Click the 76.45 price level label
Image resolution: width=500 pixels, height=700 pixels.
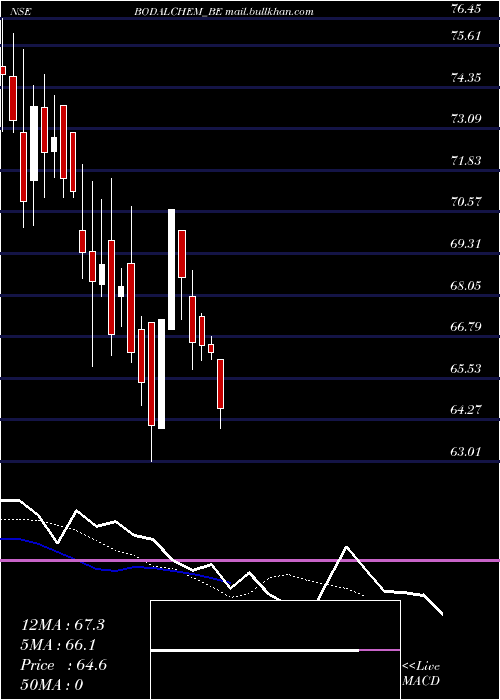point(466,9)
